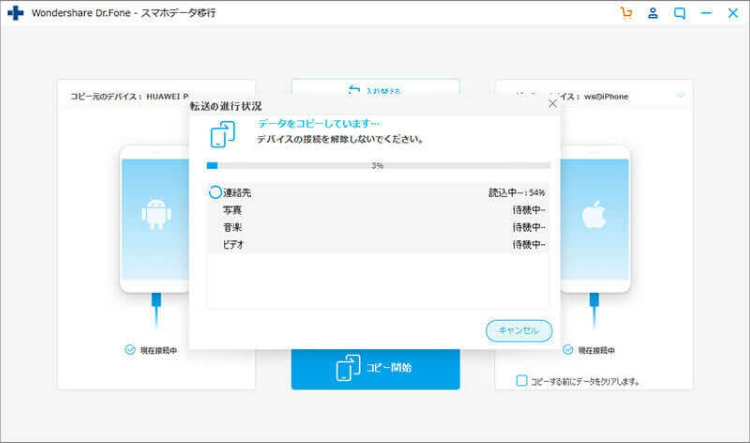Select the 写真 row in transfer list
Screen dimensions: 750x443
(x=377, y=210)
